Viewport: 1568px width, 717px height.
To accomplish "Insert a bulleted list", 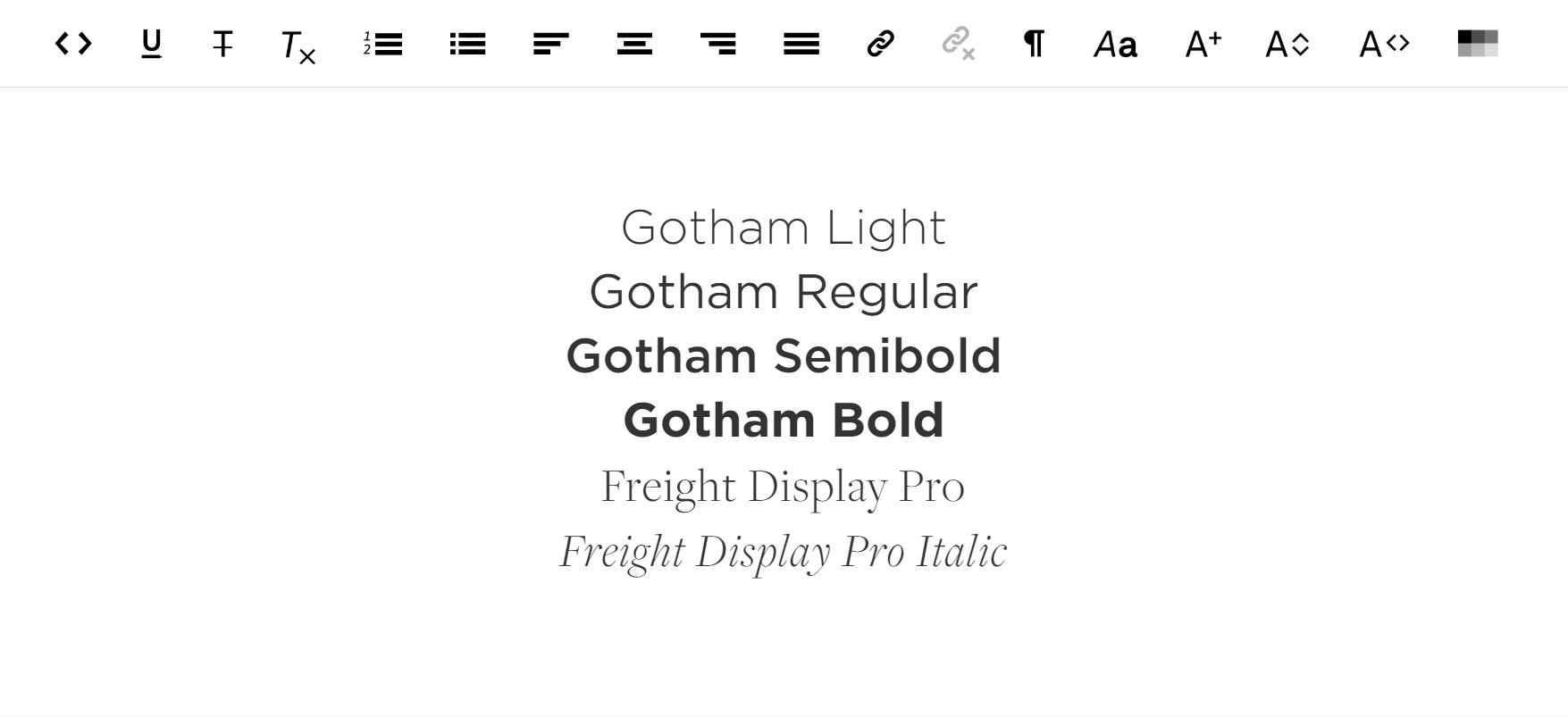I will click(467, 44).
